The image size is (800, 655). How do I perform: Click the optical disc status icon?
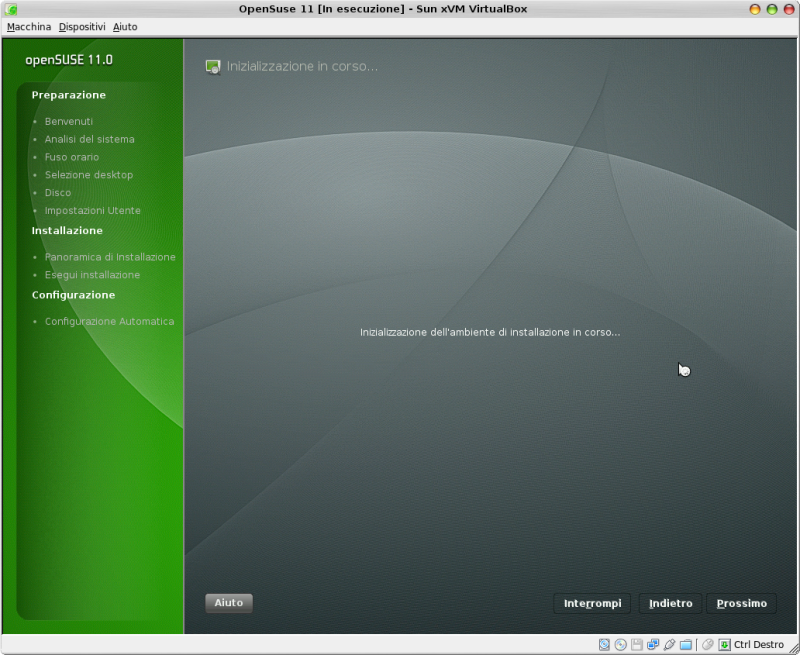tap(621, 645)
